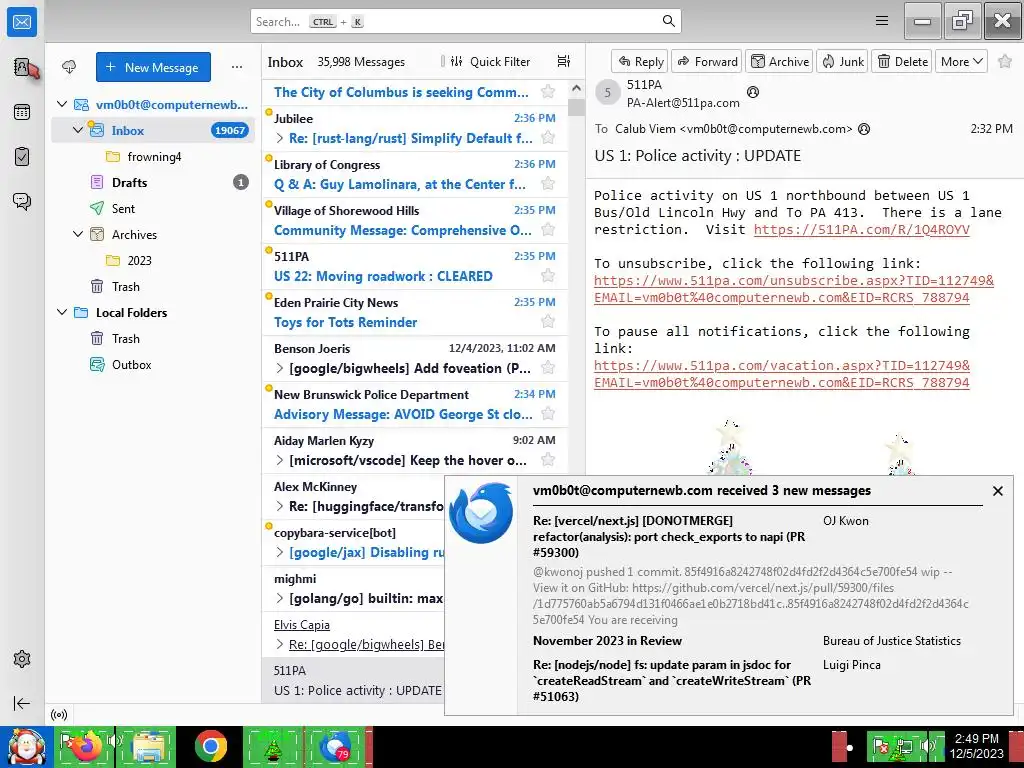Open the Thunderbird hamburger menu

(882, 21)
